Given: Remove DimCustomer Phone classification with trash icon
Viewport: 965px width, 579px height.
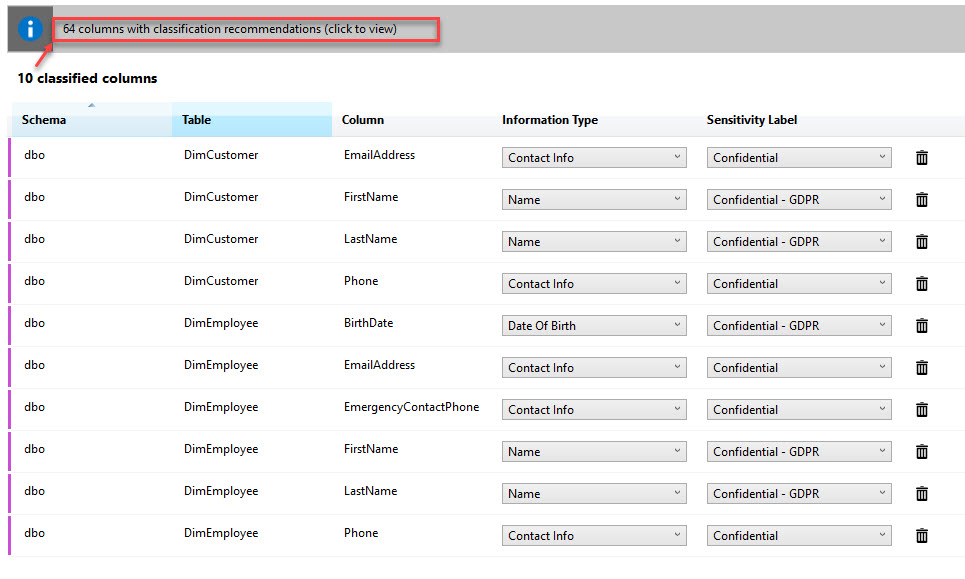Looking at the screenshot, I should [922, 284].
